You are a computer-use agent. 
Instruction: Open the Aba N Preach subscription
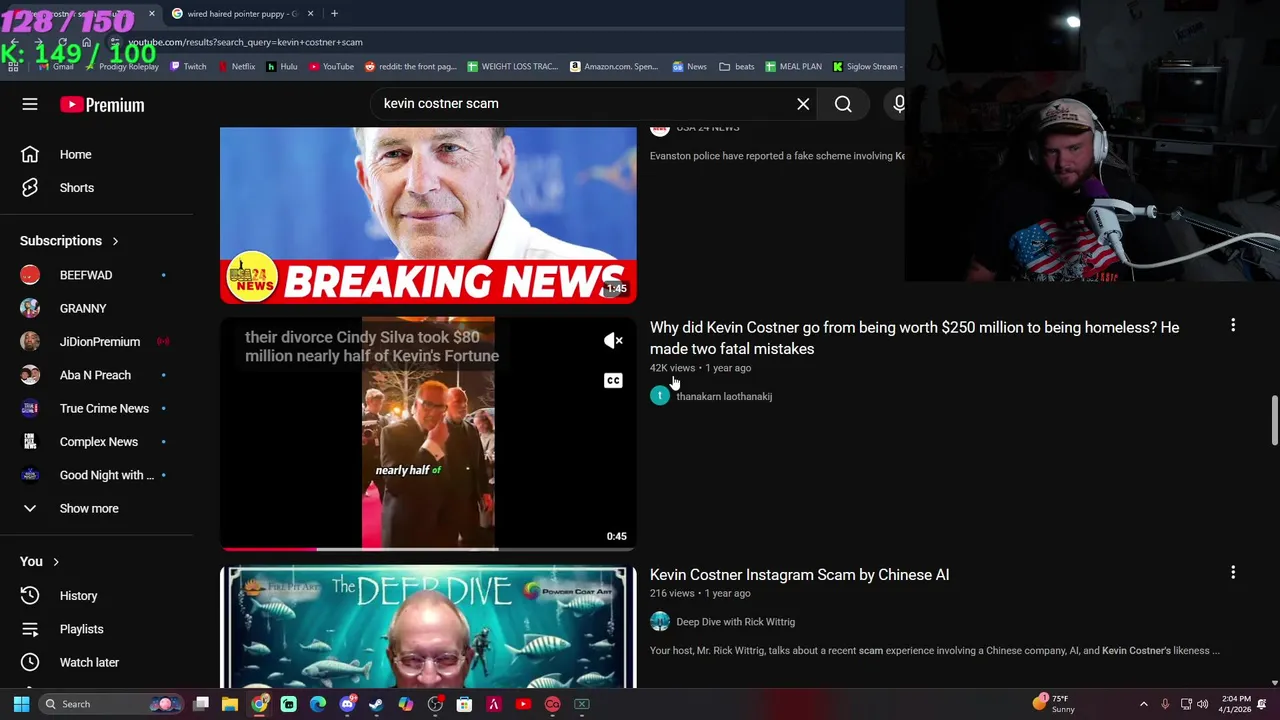click(96, 375)
